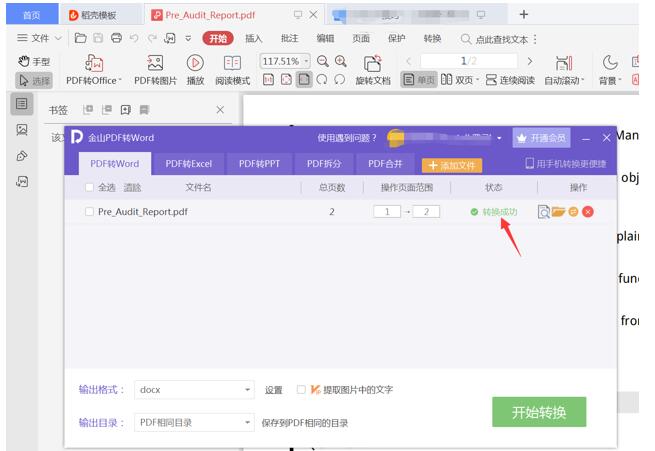Open the account name dropdown arrow

tap(499, 138)
